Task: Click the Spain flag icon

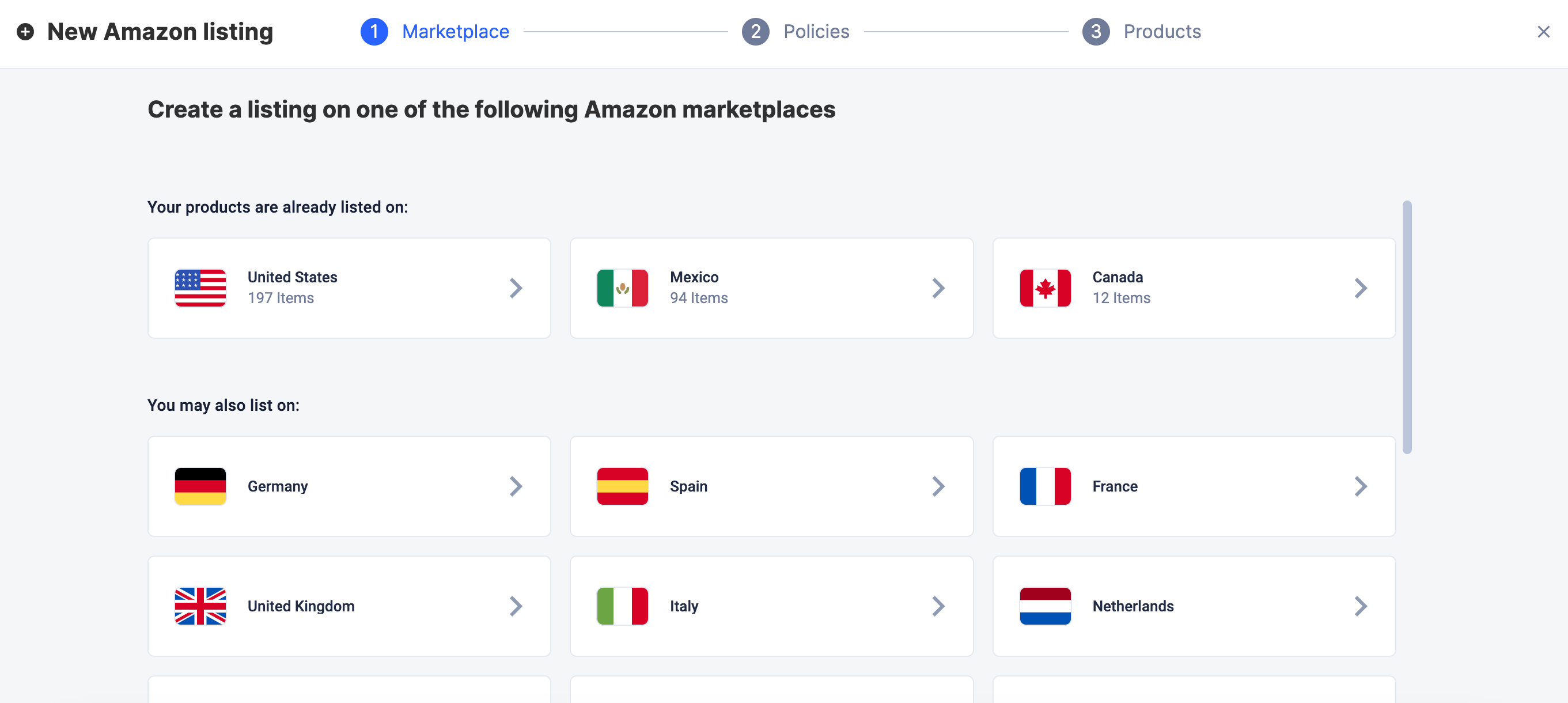Action: (622, 486)
